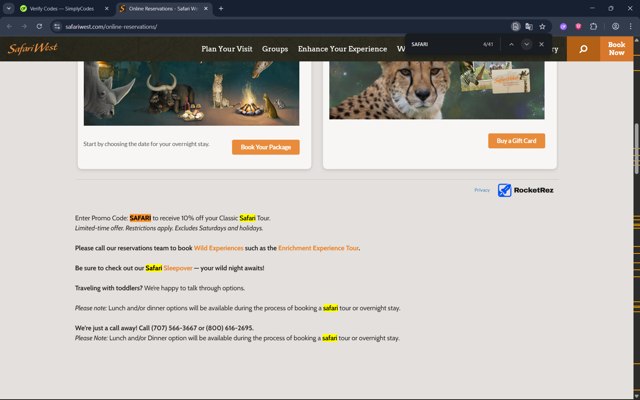Screen dimensions: 640x400
Task: Open the browser profile icon
Action: click(616, 27)
